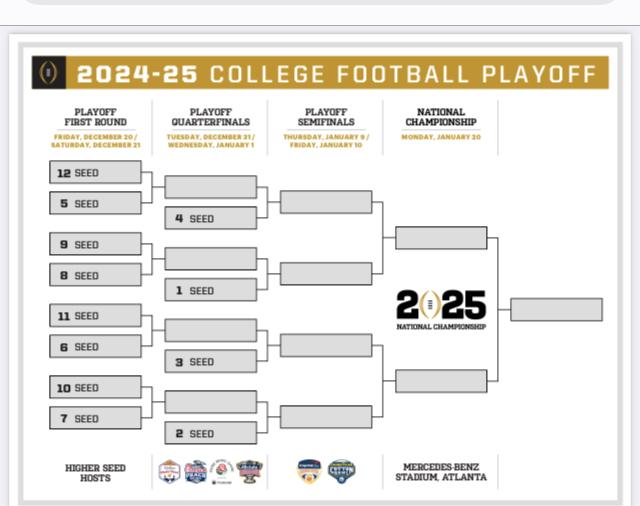This screenshot has width=640, height=506.
Task: Click the 2025 National Championship logo
Action: point(441,309)
